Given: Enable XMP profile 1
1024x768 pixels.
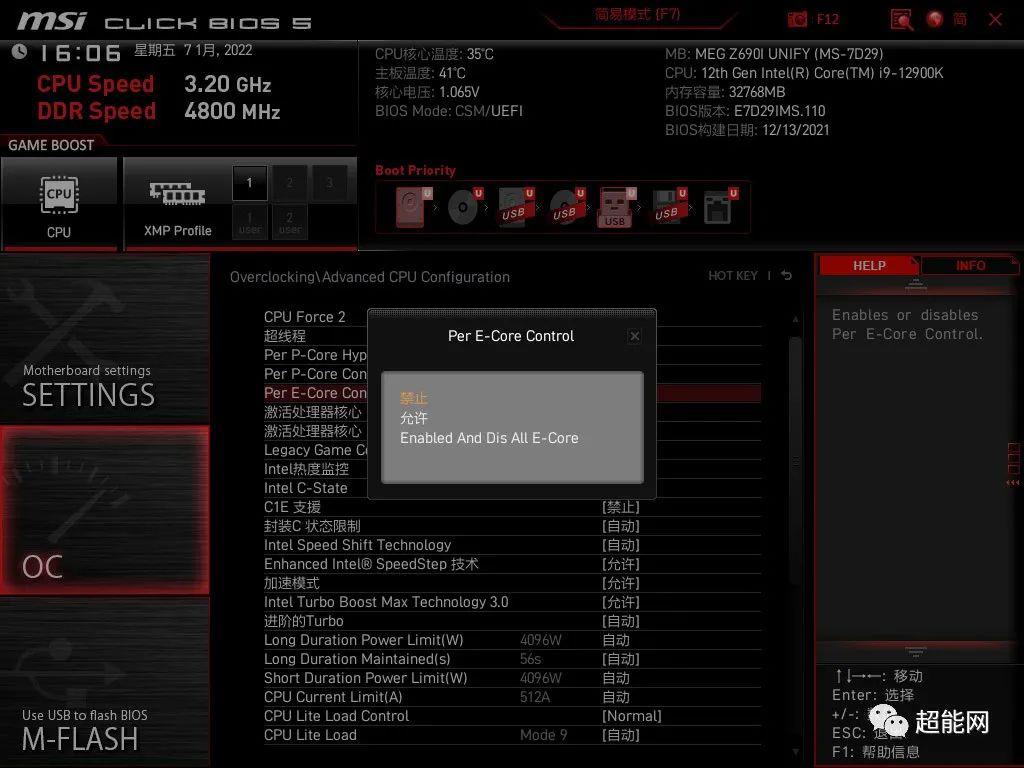Looking at the screenshot, I should (250, 183).
